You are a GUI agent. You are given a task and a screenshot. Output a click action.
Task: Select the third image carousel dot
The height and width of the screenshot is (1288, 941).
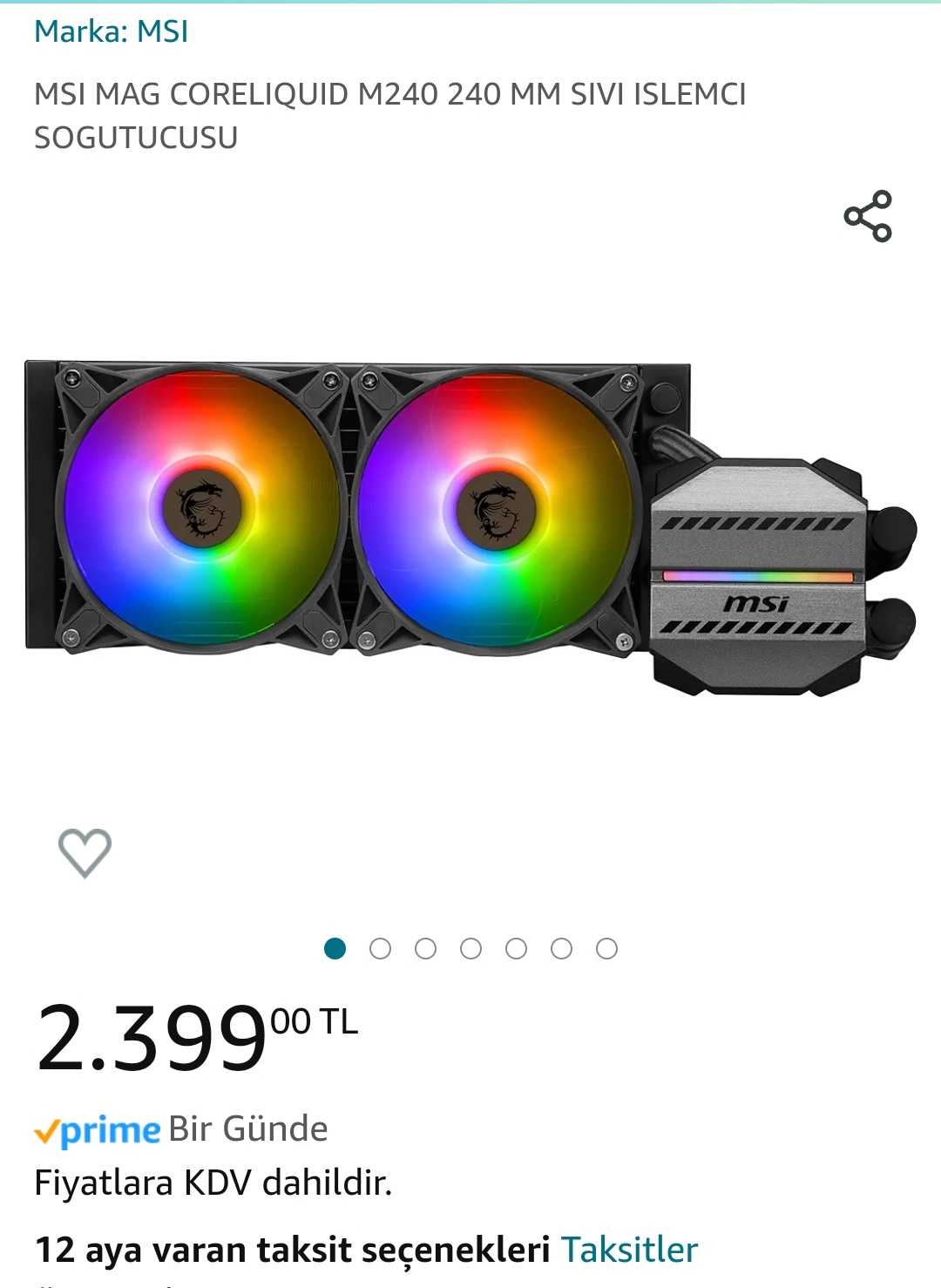tap(425, 948)
